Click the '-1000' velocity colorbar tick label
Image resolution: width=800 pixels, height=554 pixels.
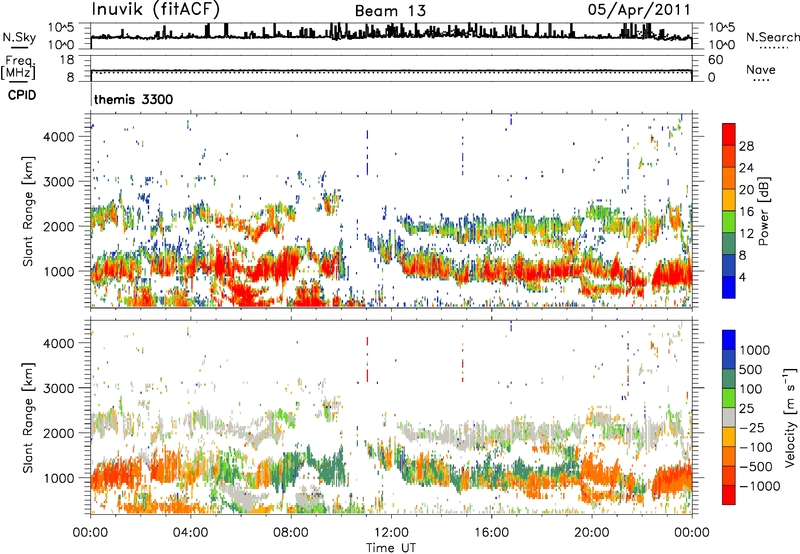(760, 486)
